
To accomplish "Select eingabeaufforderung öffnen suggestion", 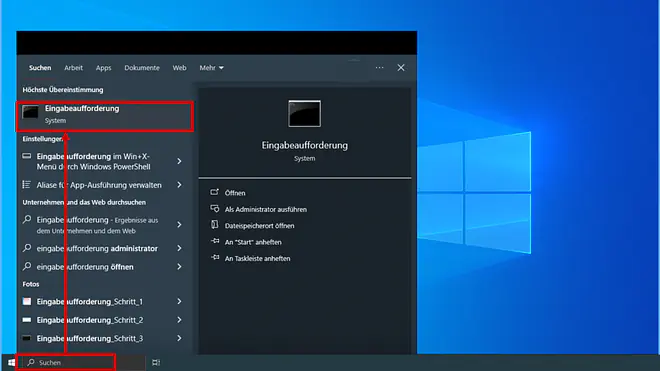I will [85, 267].
